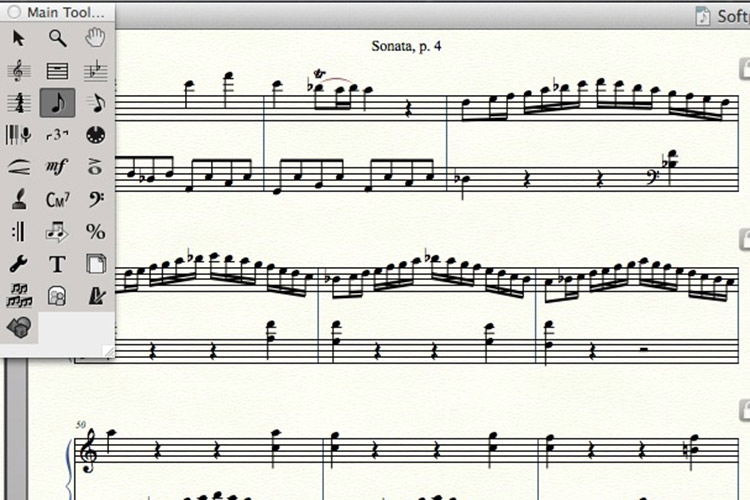
Task: Click the document icon in window title
Action: pos(702,16)
